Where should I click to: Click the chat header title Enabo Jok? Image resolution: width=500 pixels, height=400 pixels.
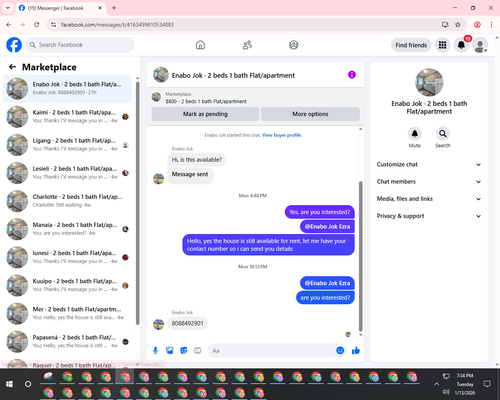tap(233, 75)
